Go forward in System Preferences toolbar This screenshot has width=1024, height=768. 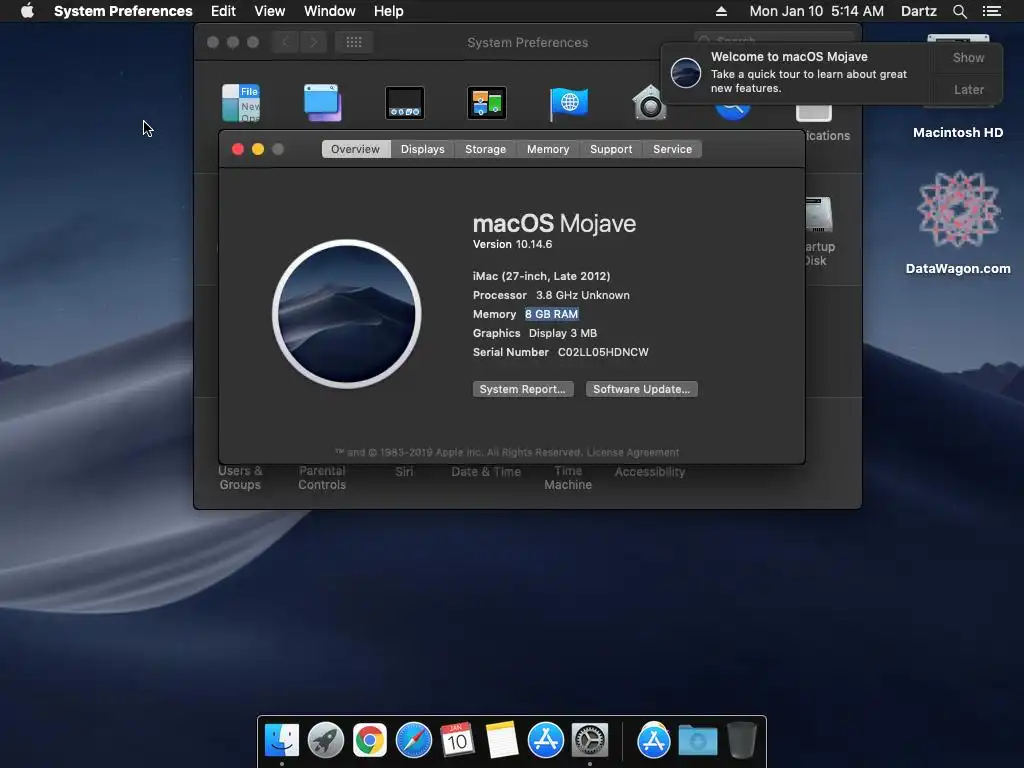click(313, 42)
